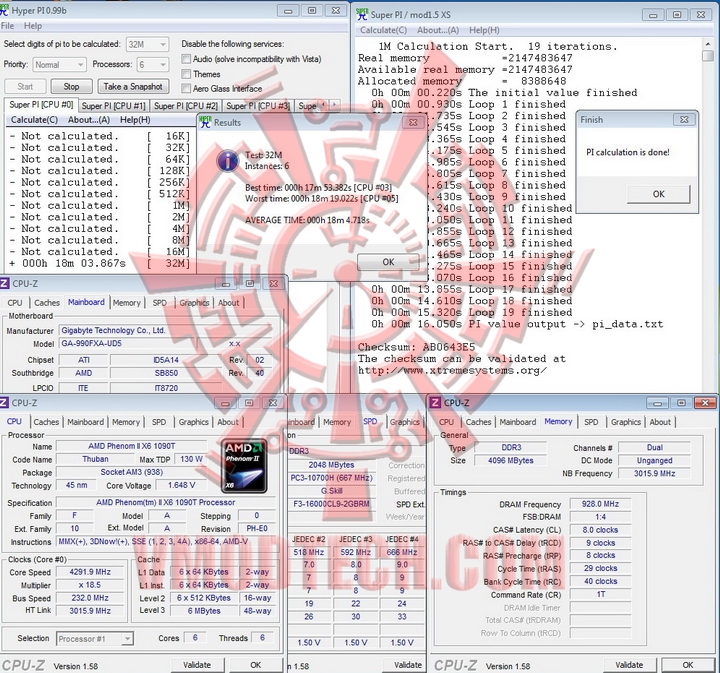Open About...(A) menu in Super PI mod1.5
Viewport: 720px width, 673px height.
[x=438, y=30]
